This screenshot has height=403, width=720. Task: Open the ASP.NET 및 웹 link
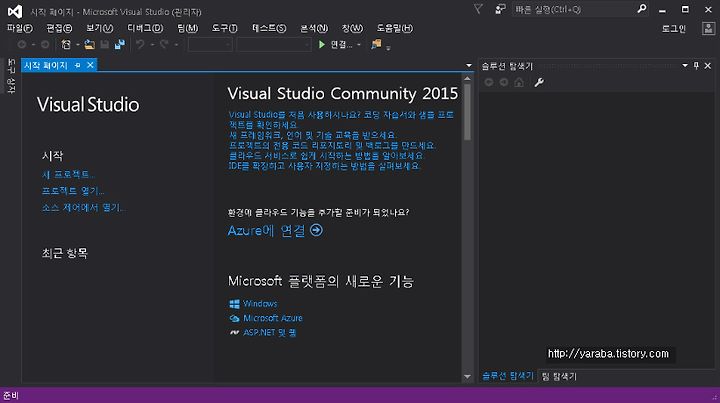270,332
